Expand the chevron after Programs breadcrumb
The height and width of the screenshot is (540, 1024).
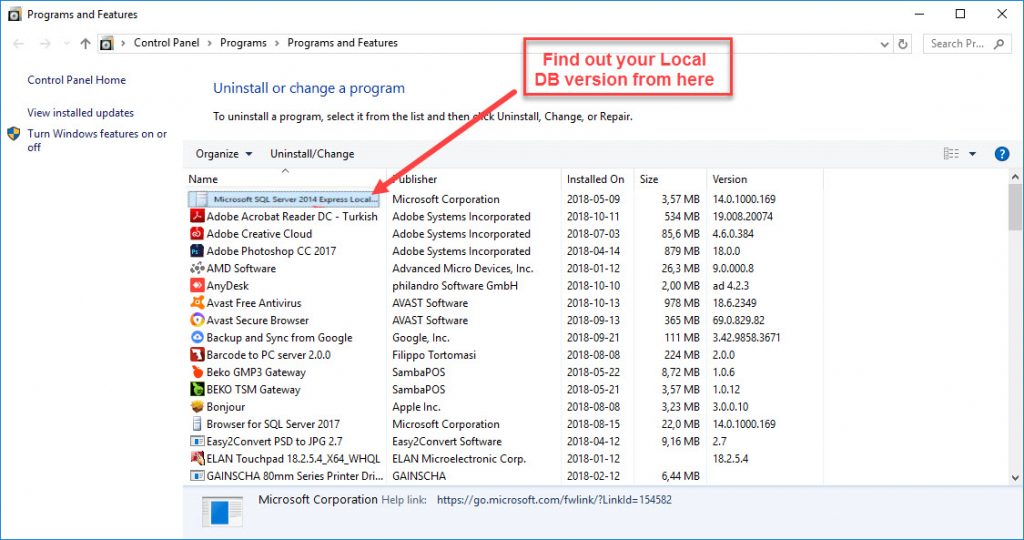point(277,43)
